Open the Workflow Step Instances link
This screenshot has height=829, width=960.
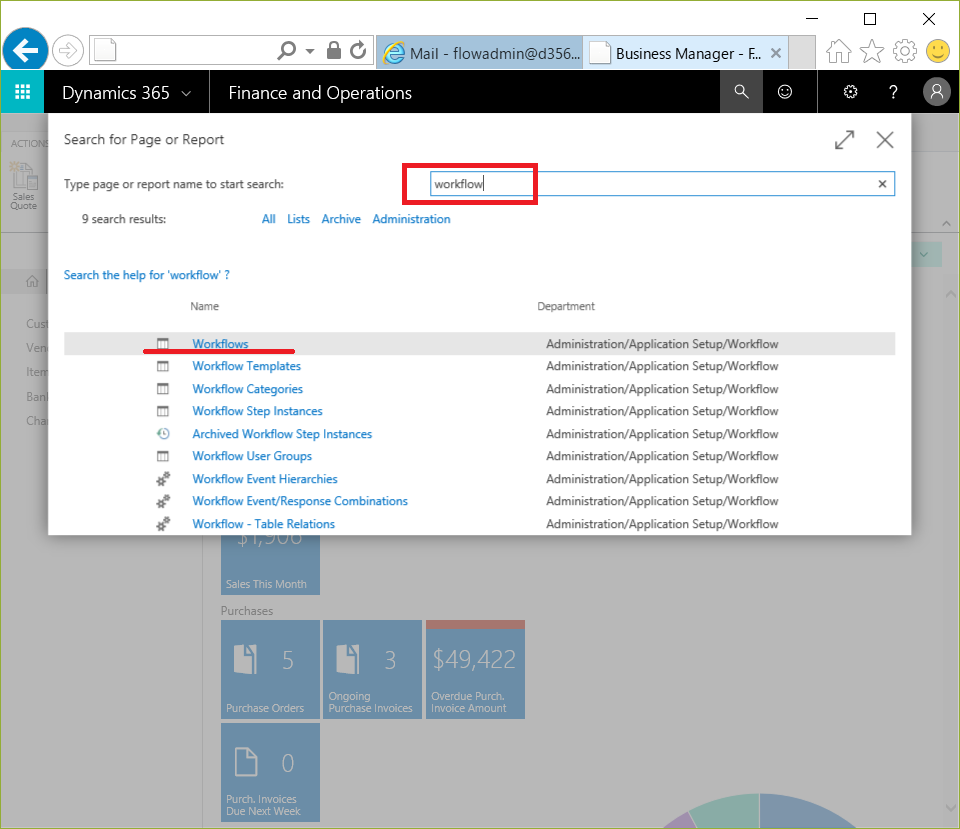pyautogui.click(x=257, y=411)
